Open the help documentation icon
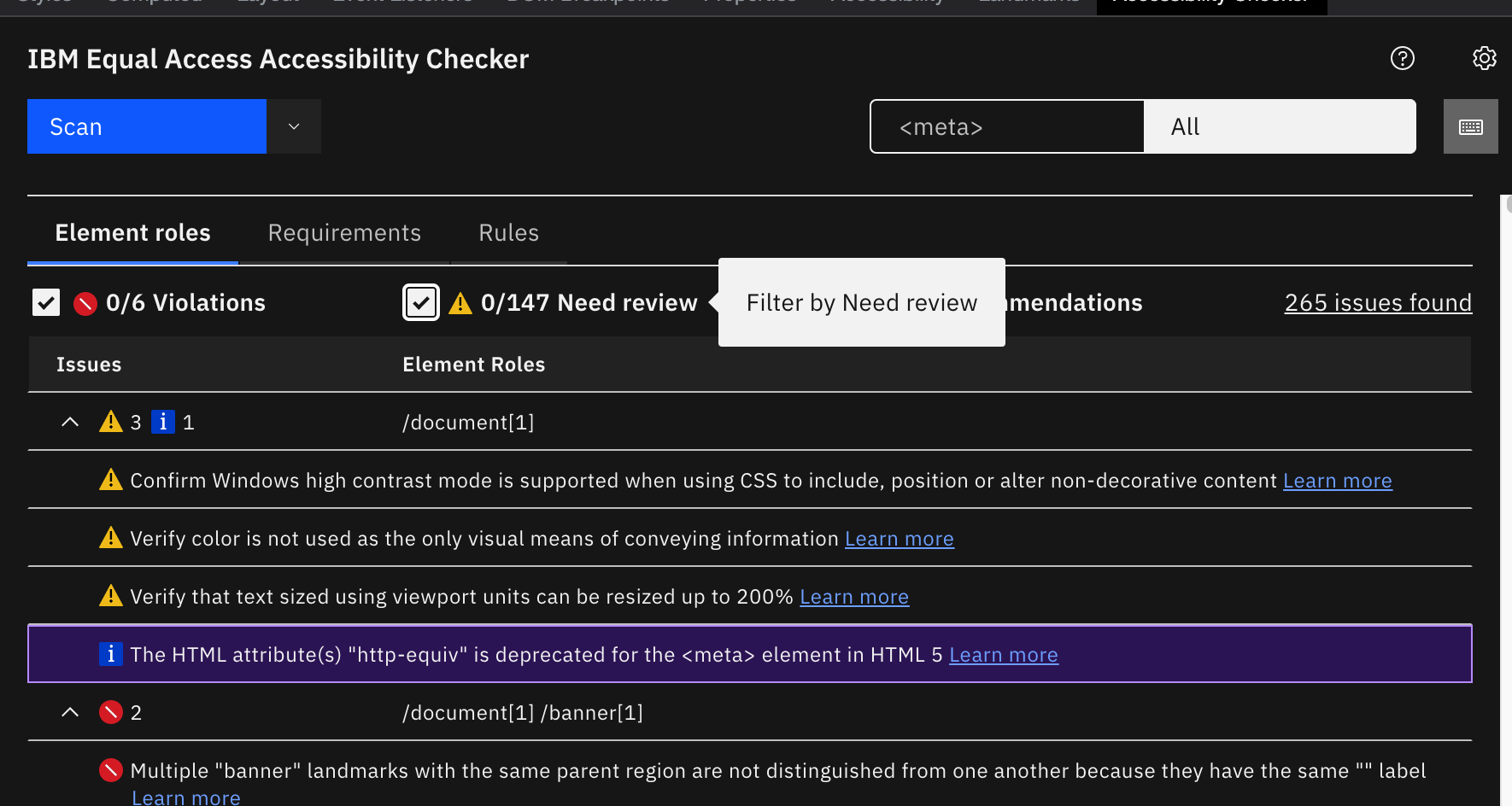 (1402, 58)
